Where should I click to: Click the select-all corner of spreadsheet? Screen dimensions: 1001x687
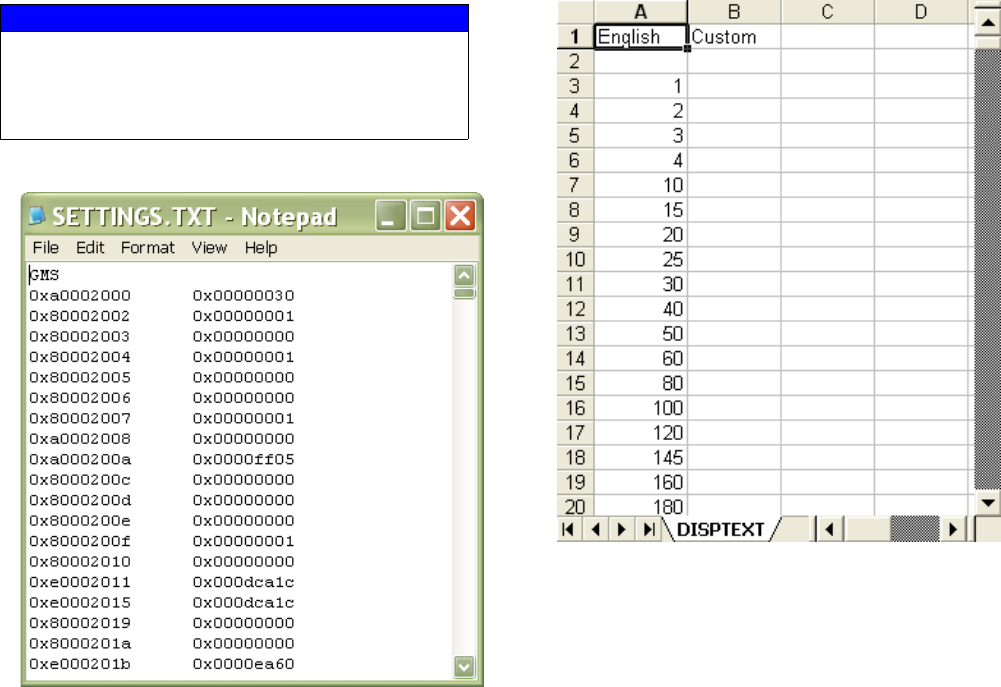coord(575,11)
